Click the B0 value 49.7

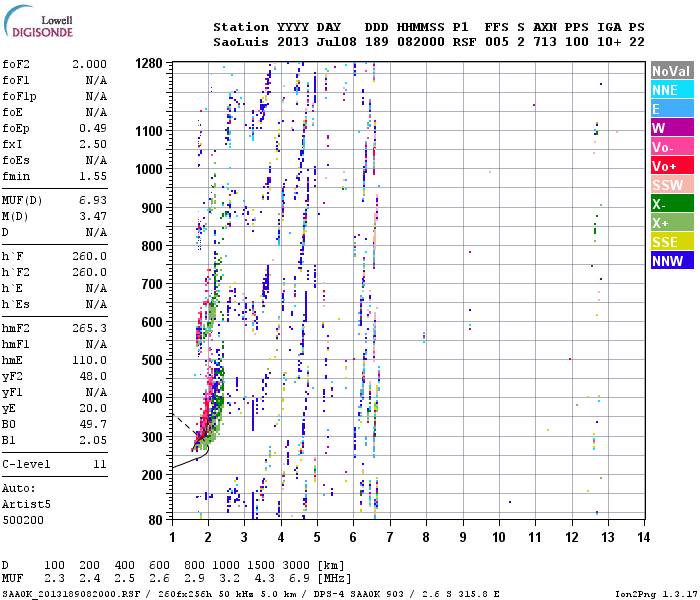click(x=93, y=424)
